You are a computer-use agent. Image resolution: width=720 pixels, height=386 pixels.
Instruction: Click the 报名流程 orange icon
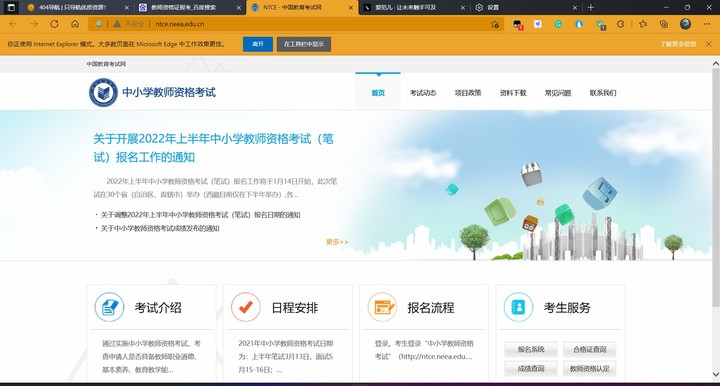coord(382,307)
